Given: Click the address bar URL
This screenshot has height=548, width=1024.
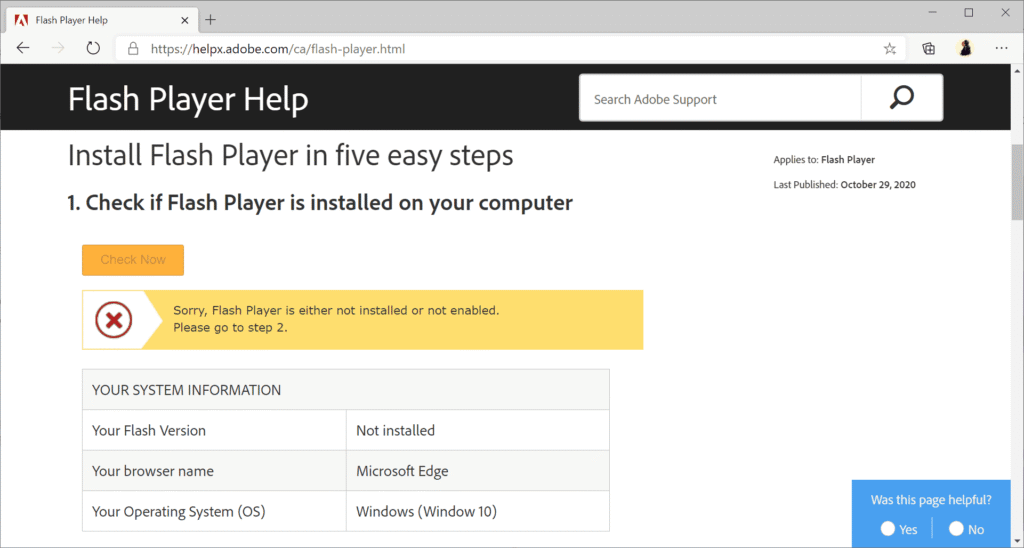Looking at the screenshot, I should click(278, 49).
